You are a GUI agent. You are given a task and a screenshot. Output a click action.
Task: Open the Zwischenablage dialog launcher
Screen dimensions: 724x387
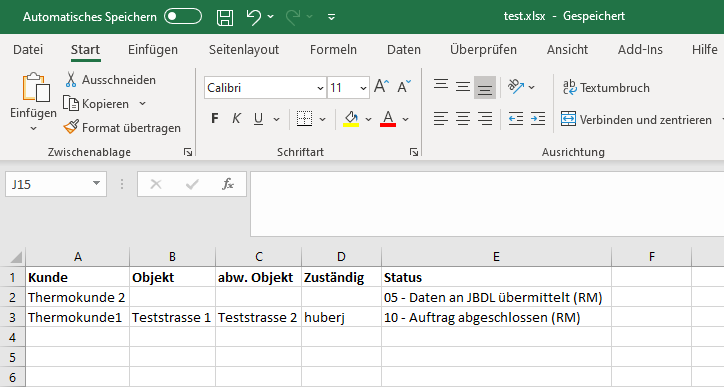188,152
